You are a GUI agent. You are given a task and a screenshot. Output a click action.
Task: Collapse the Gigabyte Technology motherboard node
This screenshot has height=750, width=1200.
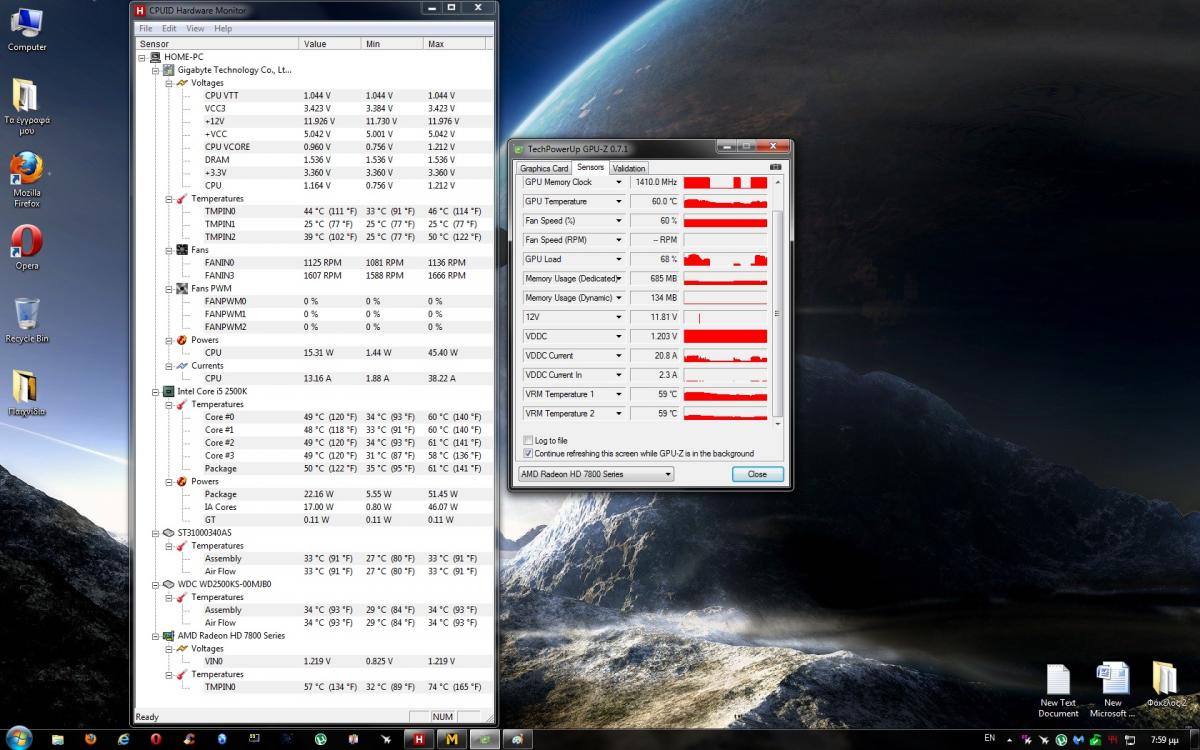tap(155, 70)
